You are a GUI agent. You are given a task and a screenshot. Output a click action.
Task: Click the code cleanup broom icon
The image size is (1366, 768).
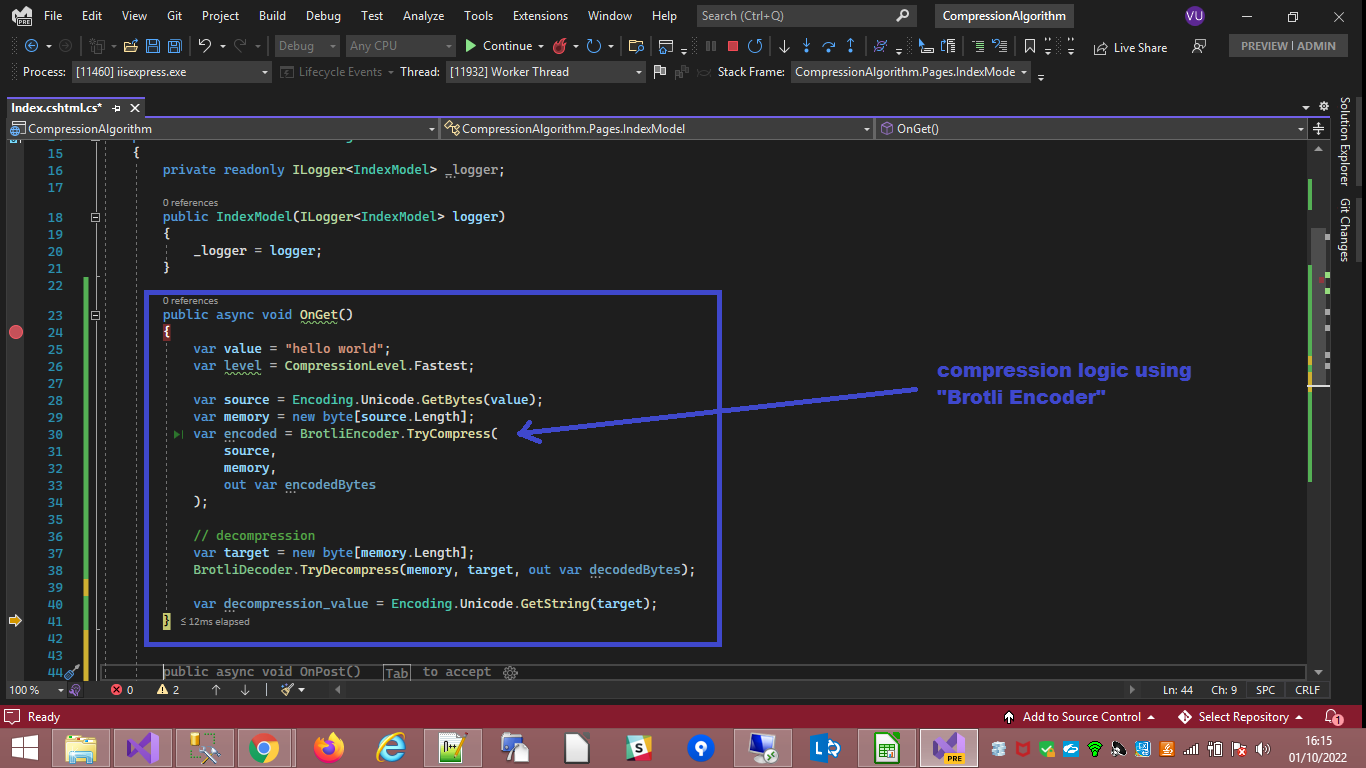coord(287,690)
